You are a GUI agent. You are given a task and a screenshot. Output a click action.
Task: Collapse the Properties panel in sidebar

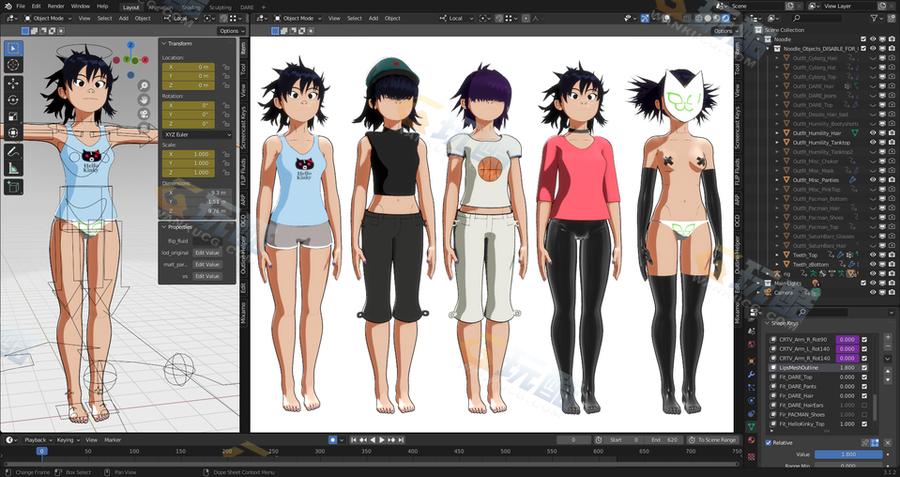coord(163,227)
